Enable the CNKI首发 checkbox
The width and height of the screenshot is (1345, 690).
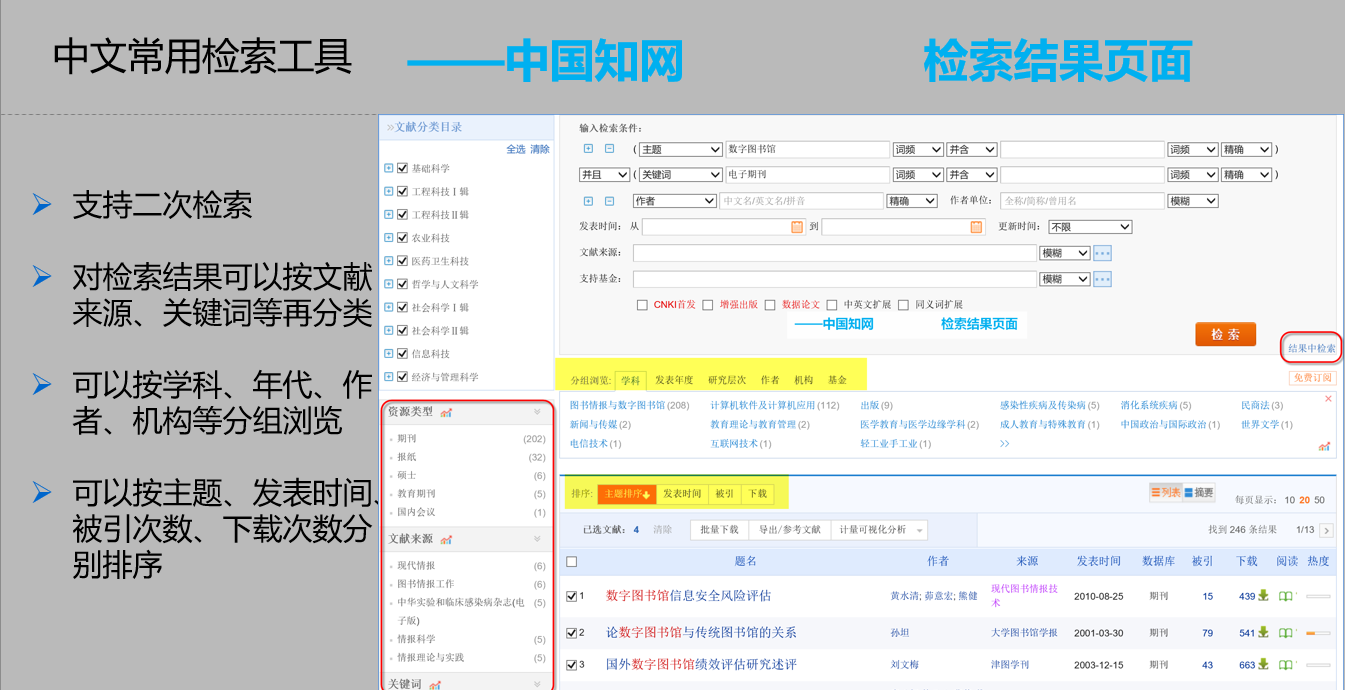pos(641,304)
